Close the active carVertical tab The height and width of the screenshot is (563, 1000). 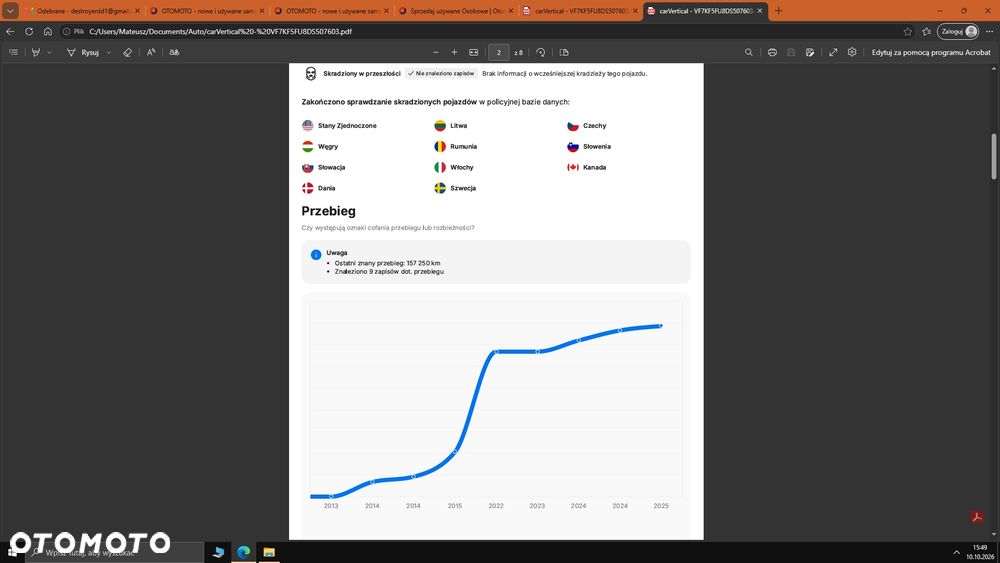(x=760, y=11)
